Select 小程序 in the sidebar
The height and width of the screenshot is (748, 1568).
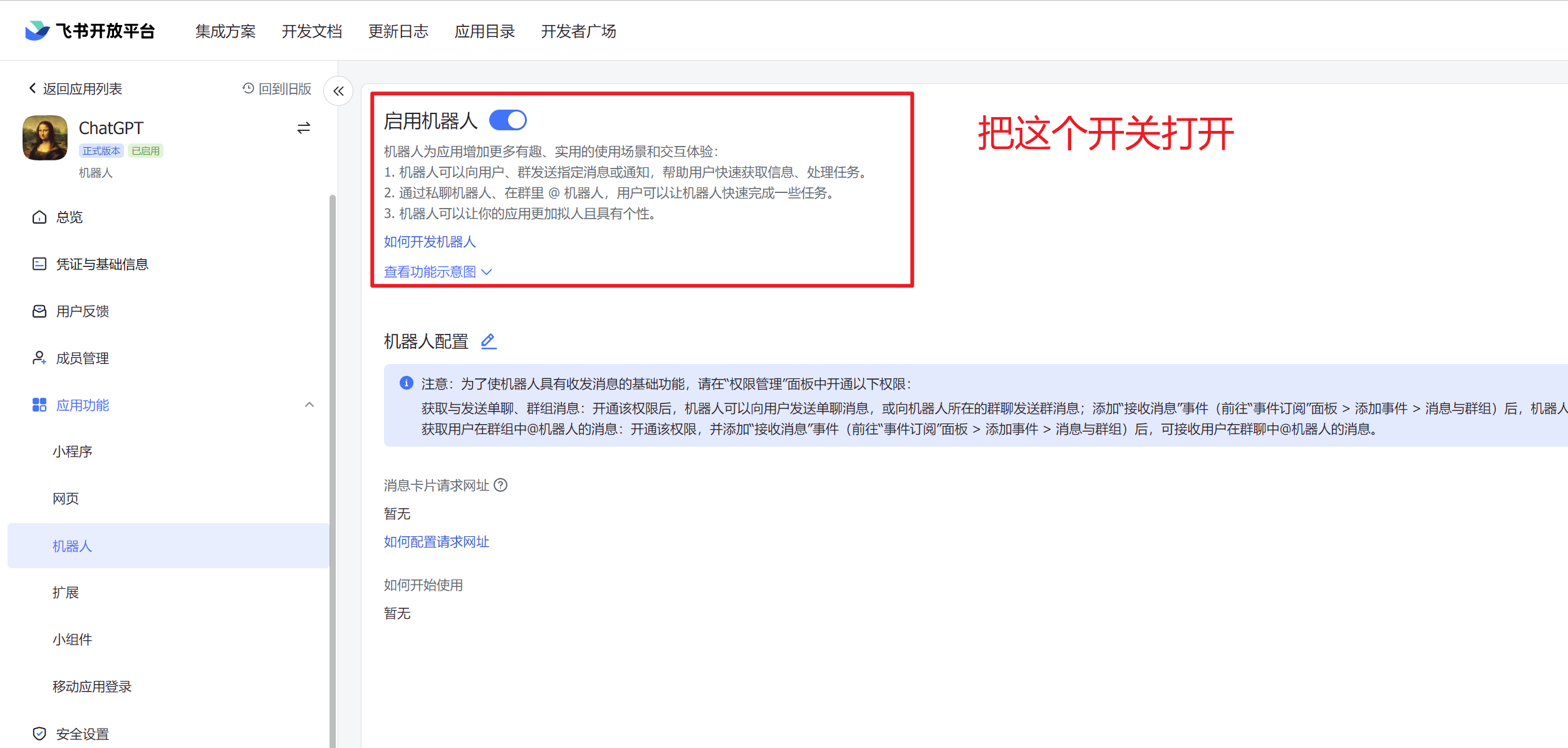tap(72, 452)
